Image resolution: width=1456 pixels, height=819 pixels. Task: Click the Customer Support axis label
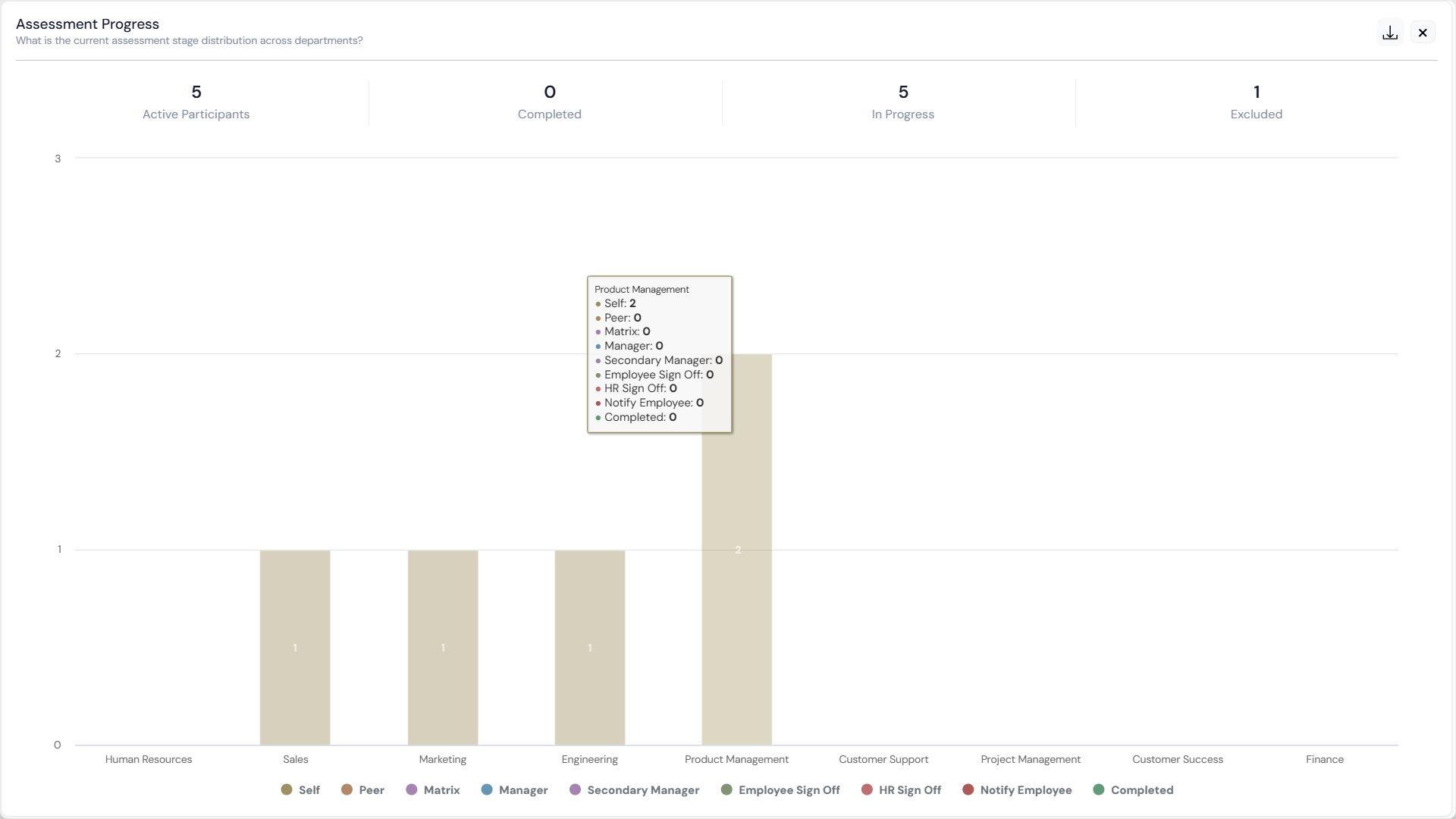click(x=883, y=760)
